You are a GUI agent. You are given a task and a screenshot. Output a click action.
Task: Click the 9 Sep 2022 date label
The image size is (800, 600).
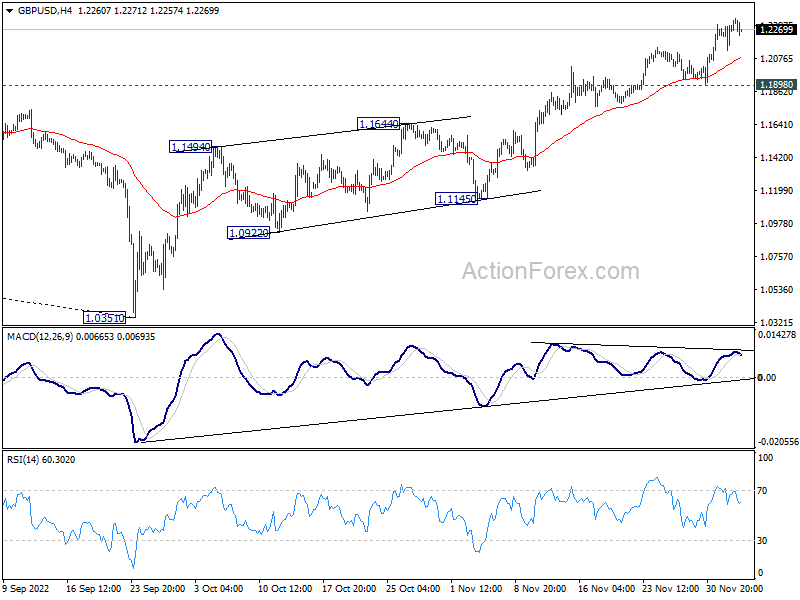[26, 589]
